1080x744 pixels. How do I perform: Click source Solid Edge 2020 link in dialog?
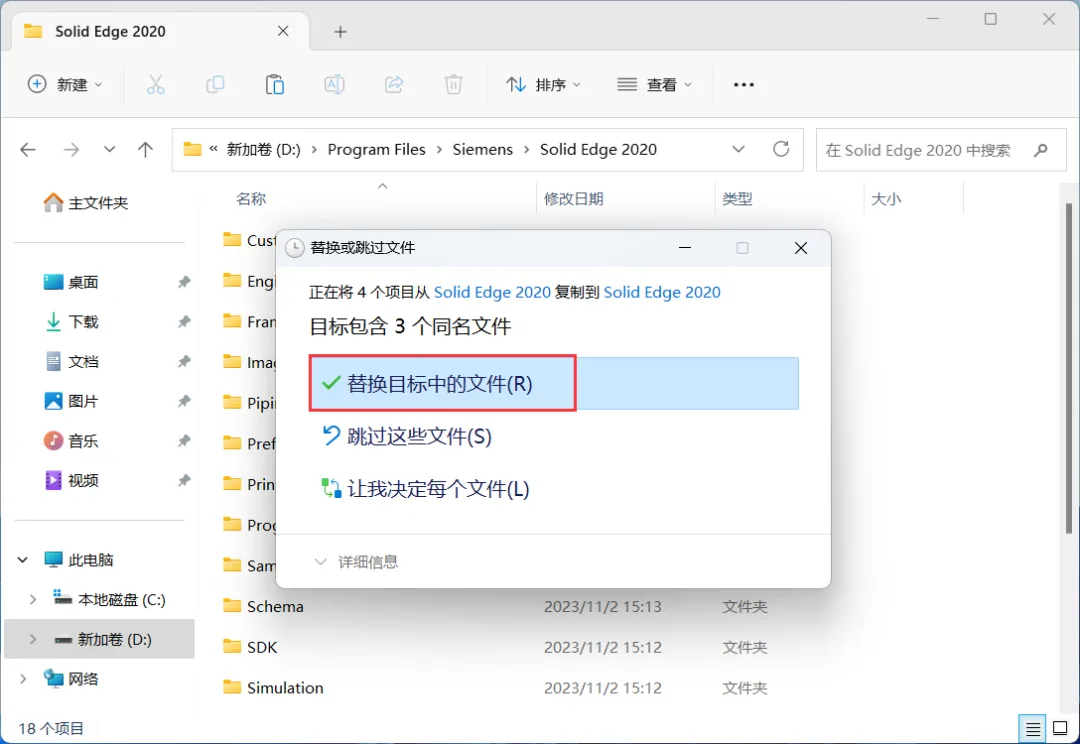click(492, 292)
